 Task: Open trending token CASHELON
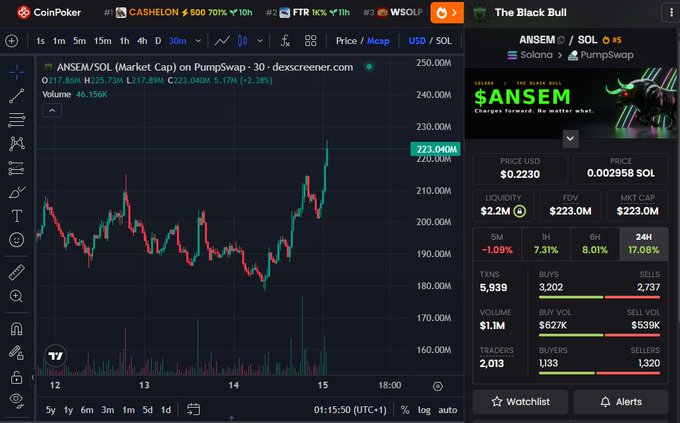point(178,13)
